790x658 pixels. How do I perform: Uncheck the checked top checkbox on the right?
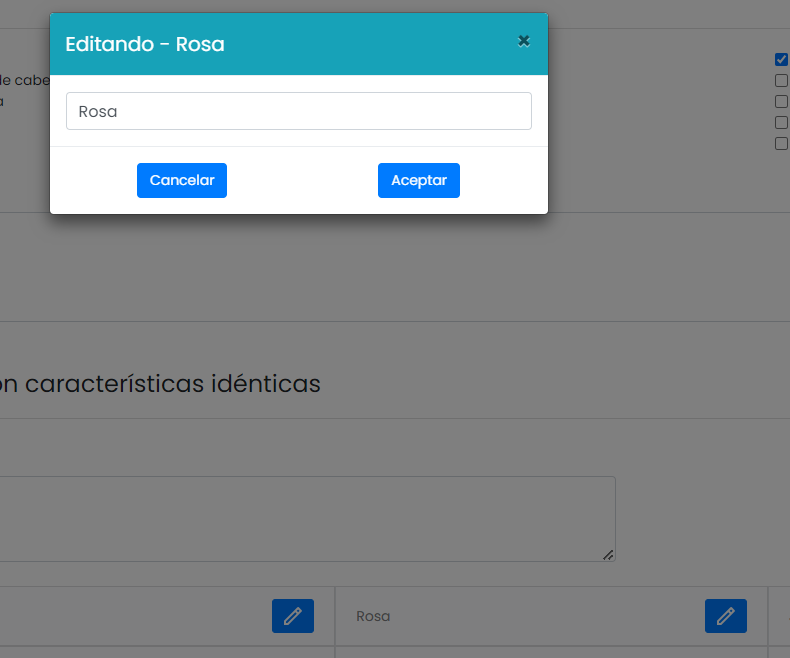click(782, 59)
